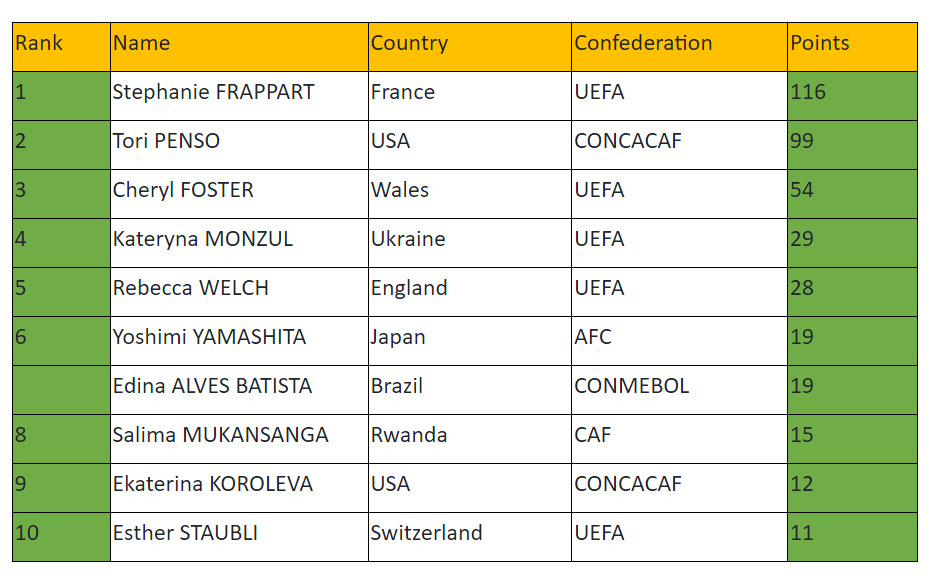Click the Rwanda country cell
The height and width of the screenshot is (582, 952).
tap(469, 437)
